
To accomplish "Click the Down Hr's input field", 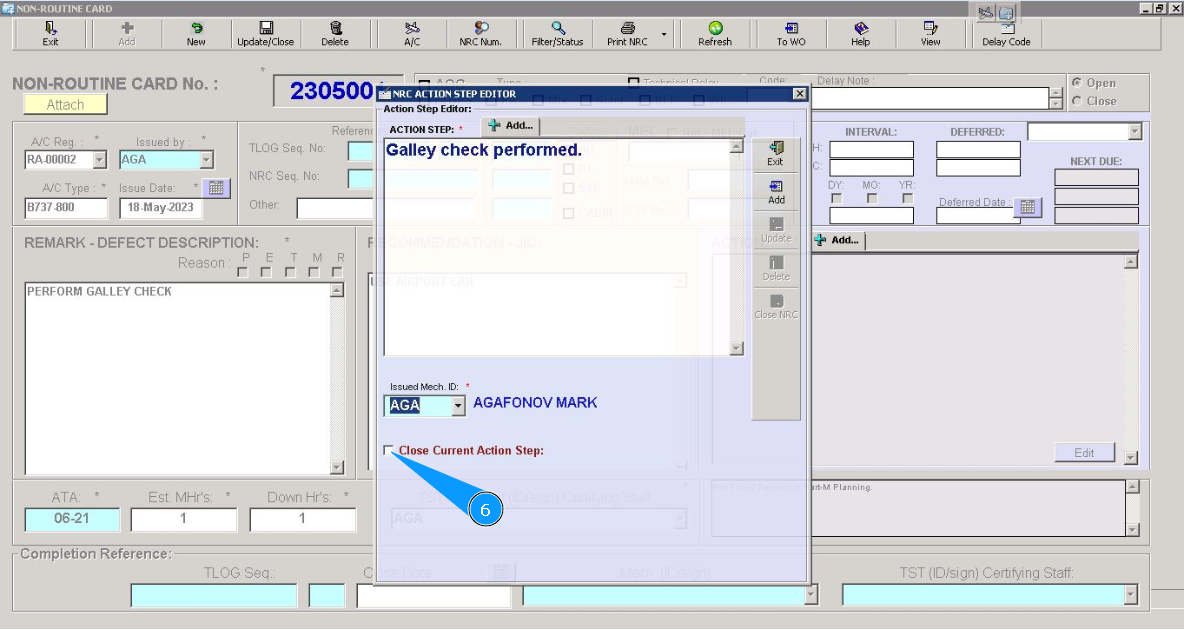I will coord(303,519).
